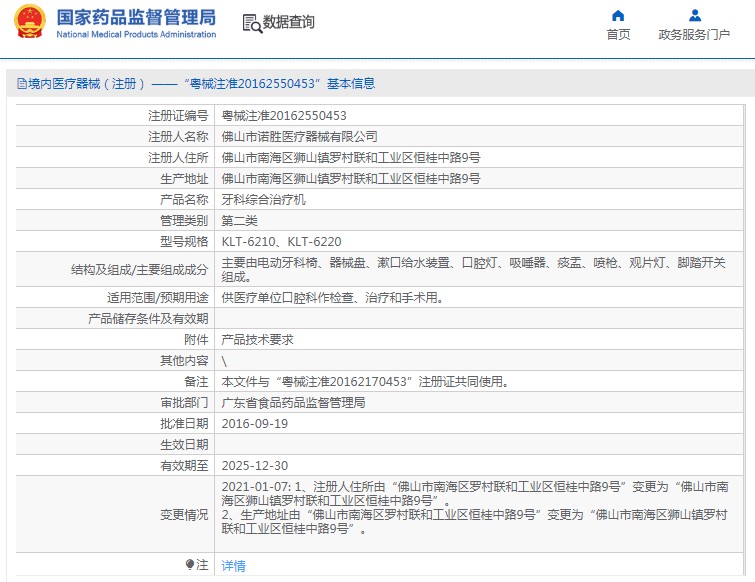Click the 批准日期 label
755x582 pixels.
(x=184, y=424)
